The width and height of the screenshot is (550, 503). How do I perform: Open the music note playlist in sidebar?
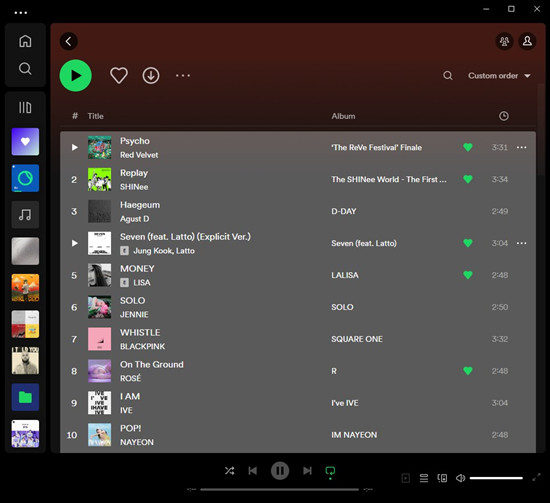[x=25, y=215]
